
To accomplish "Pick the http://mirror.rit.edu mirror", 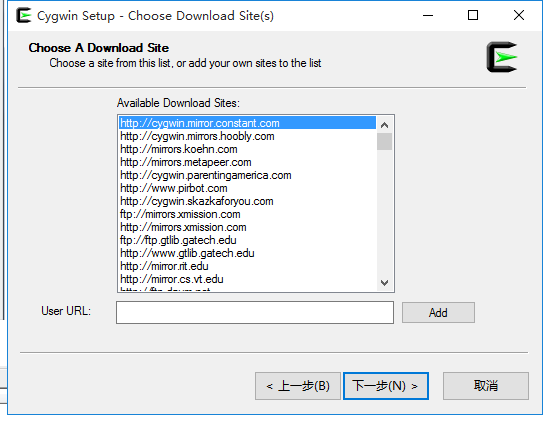I will (x=247, y=266).
